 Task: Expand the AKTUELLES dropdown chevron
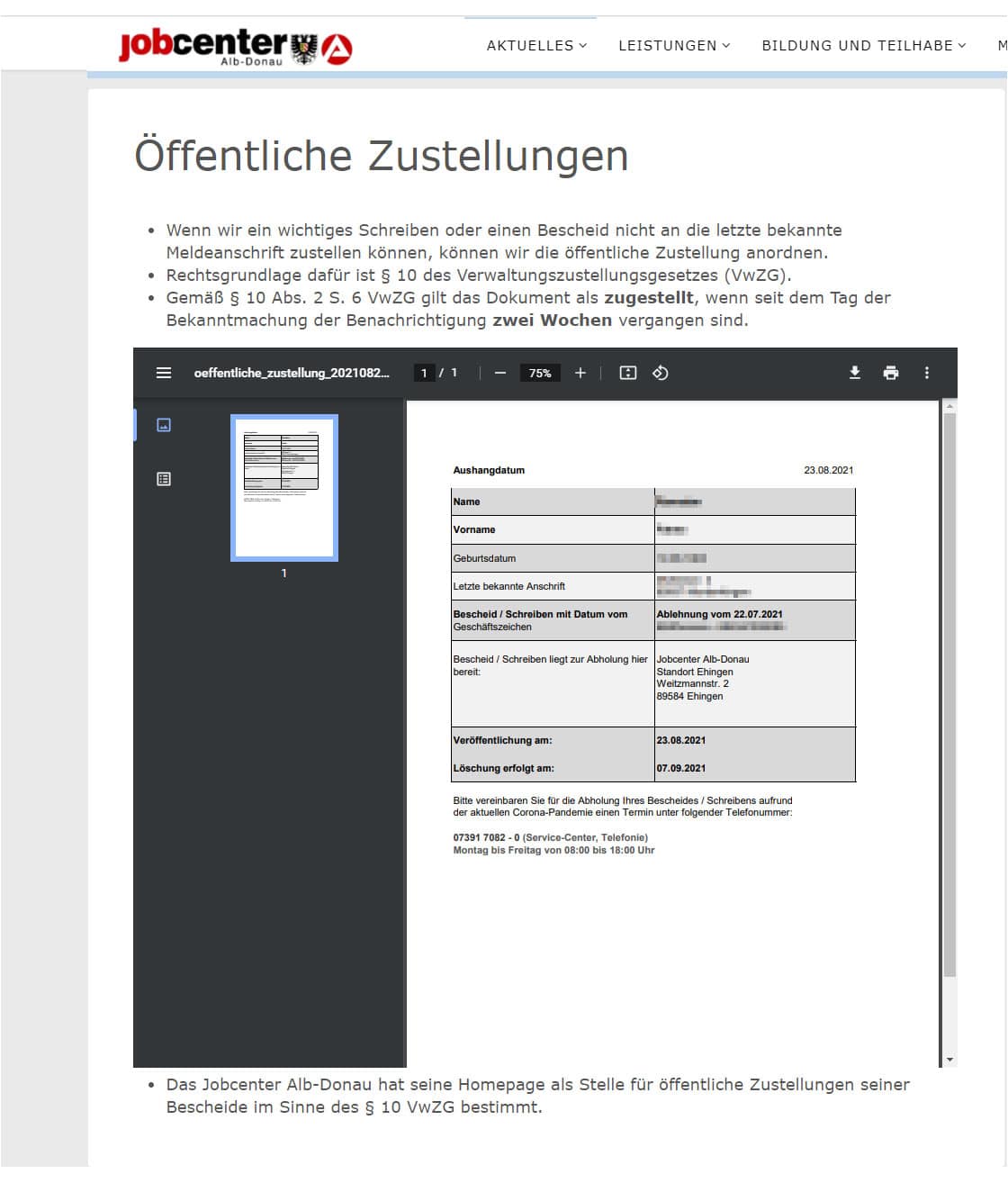coord(583,45)
